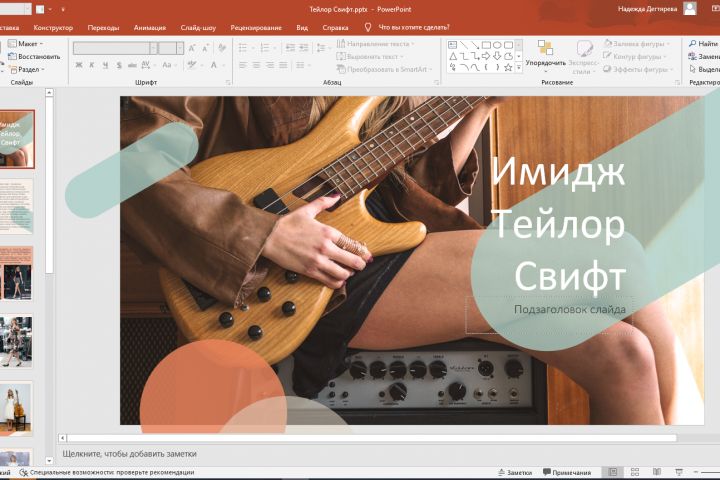Click the accessibility check status message
Image resolution: width=720 pixels, height=480 pixels.
tap(107, 472)
